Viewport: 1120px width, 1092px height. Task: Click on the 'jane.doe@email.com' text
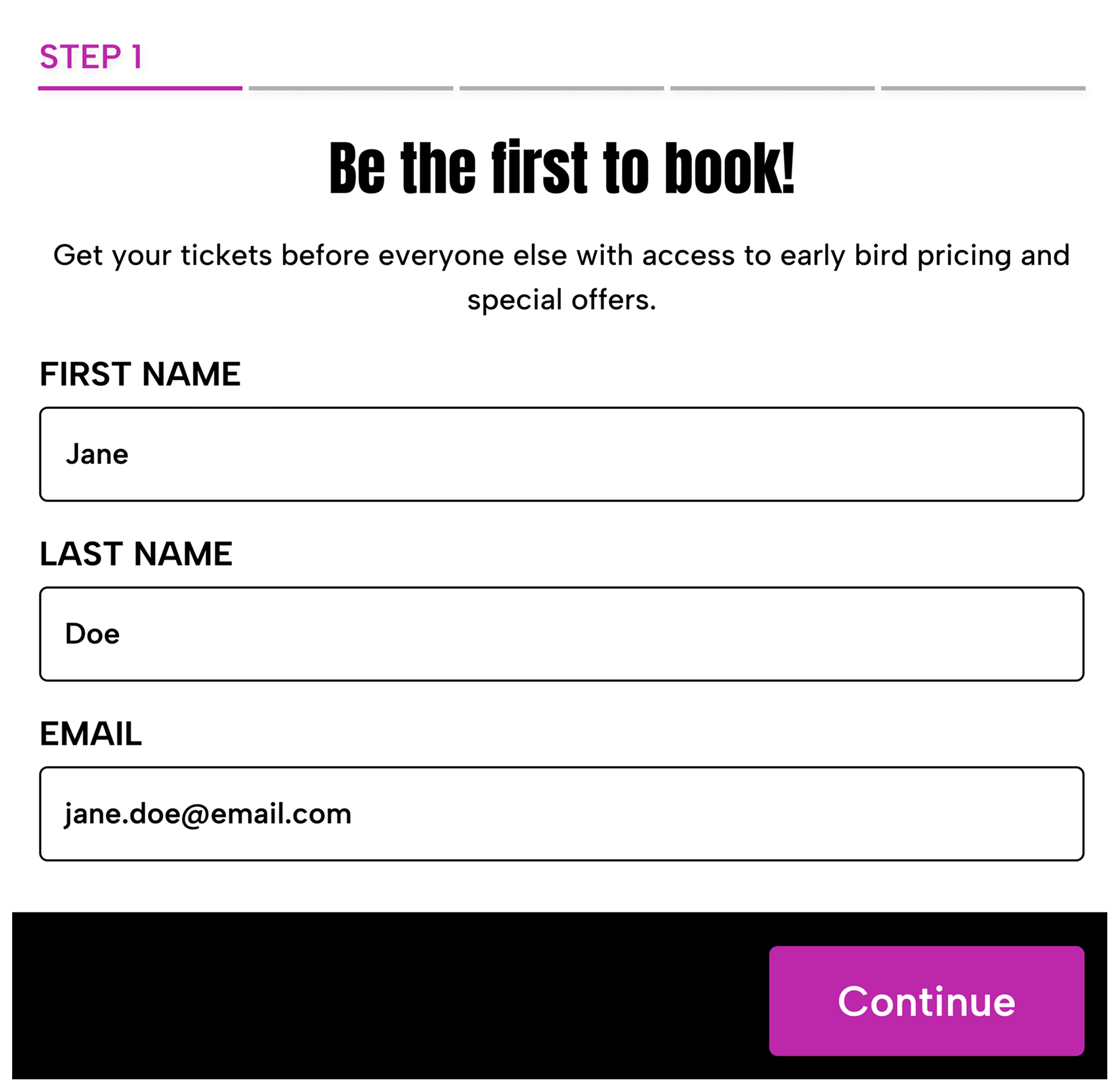[208, 814]
